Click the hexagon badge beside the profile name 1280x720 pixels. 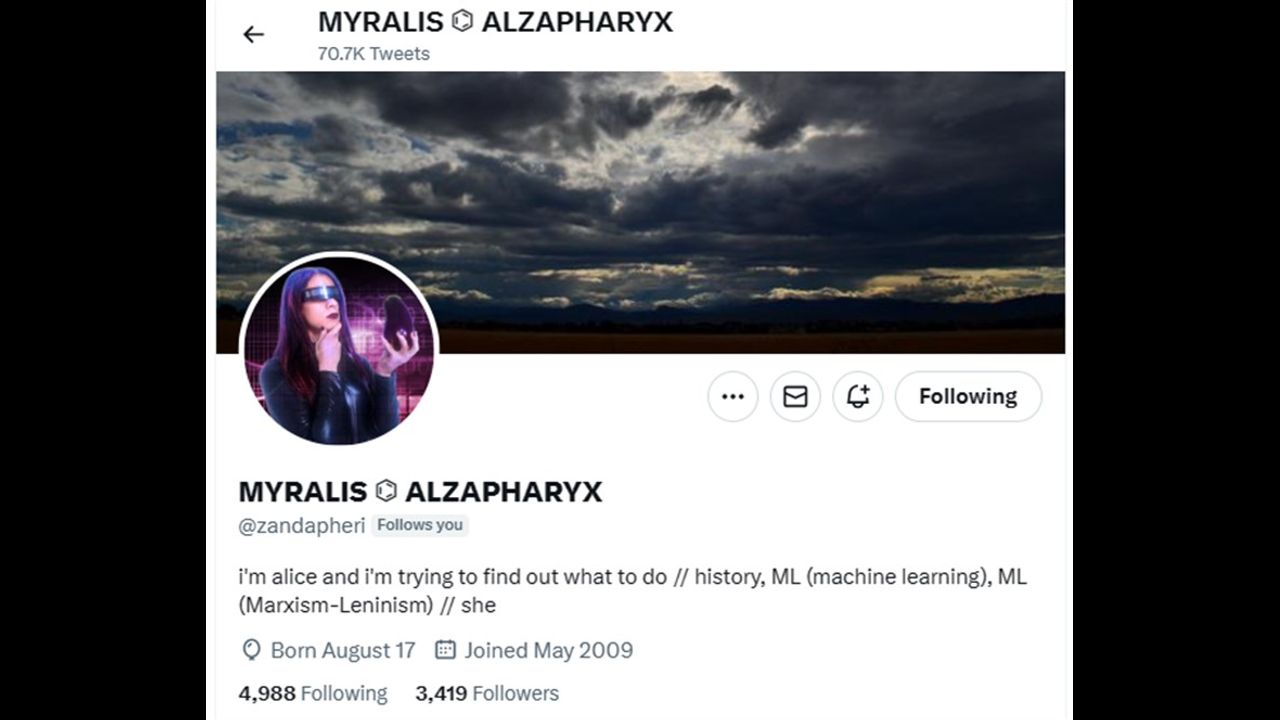[386, 491]
